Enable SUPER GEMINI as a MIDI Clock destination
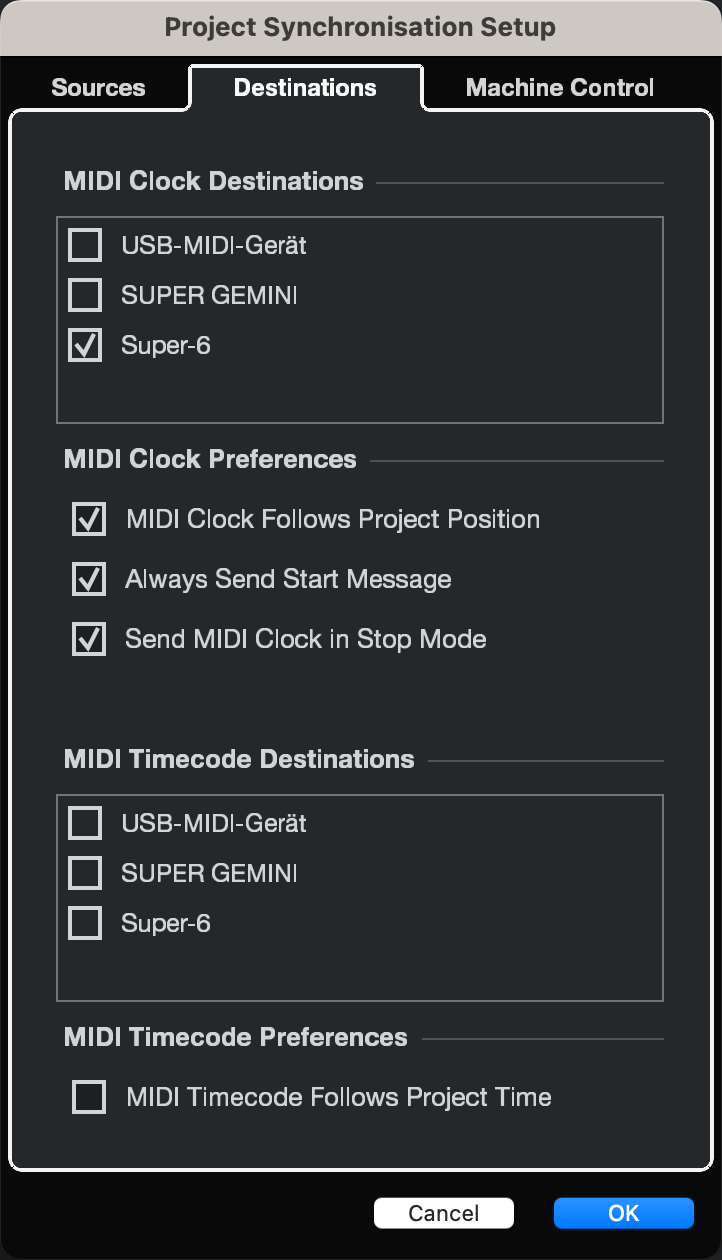This screenshot has width=722, height=1260. (85, 294)
